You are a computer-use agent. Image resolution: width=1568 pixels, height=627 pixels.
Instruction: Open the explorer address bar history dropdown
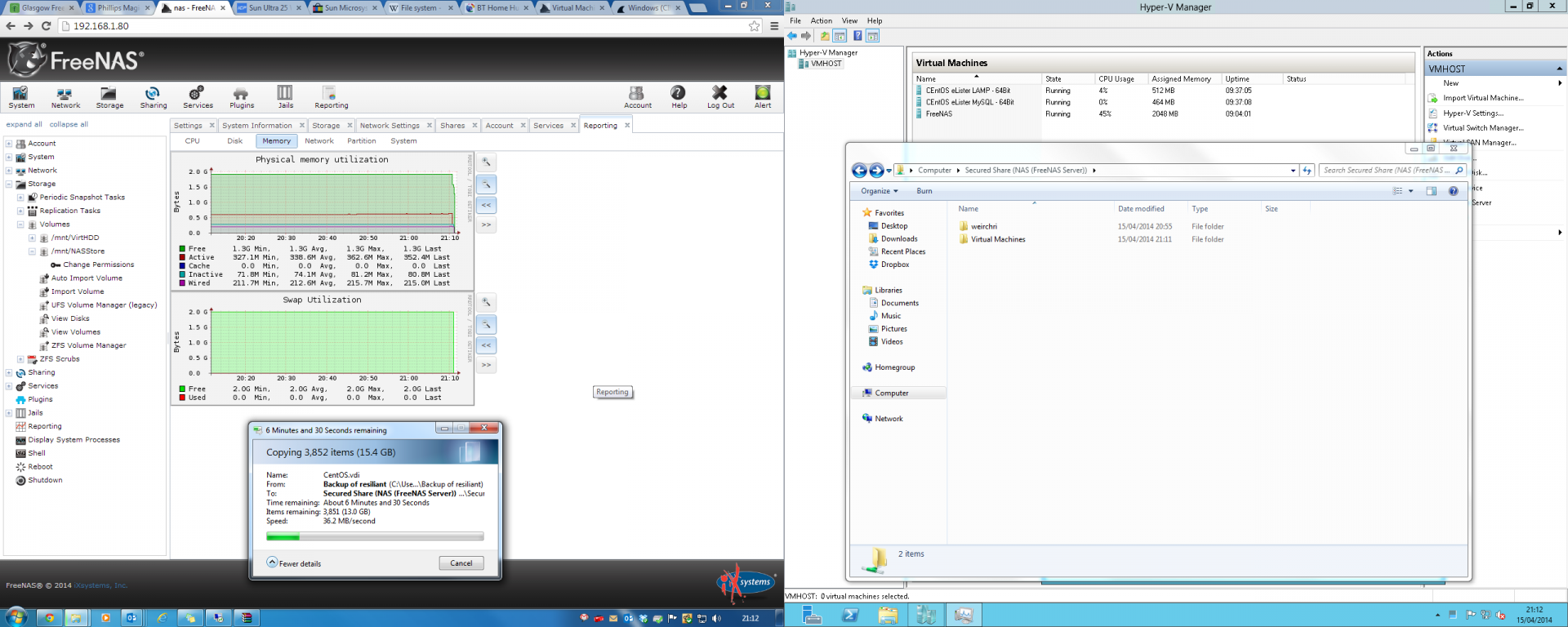point(1293,171)
